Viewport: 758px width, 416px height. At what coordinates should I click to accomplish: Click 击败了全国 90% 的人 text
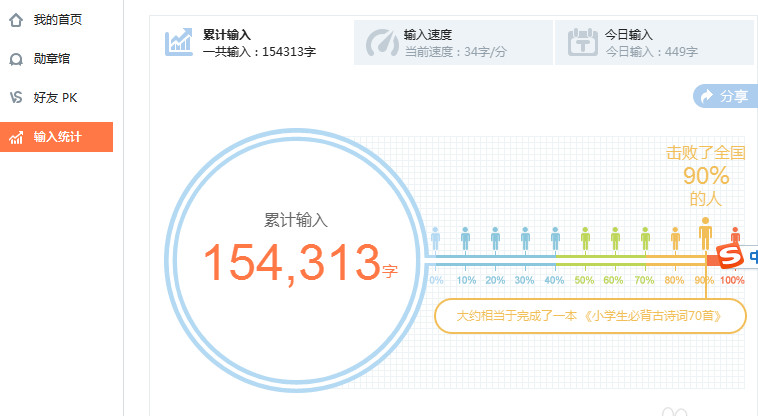coord(705,176)
